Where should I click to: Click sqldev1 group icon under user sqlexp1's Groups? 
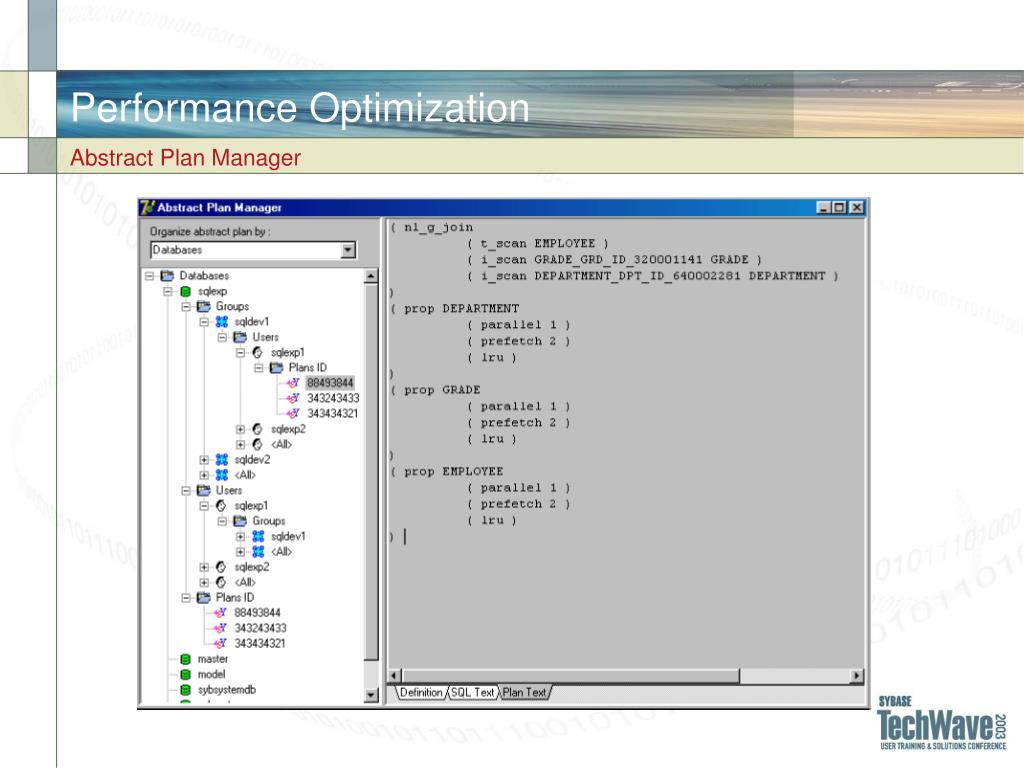pos(259,536)
